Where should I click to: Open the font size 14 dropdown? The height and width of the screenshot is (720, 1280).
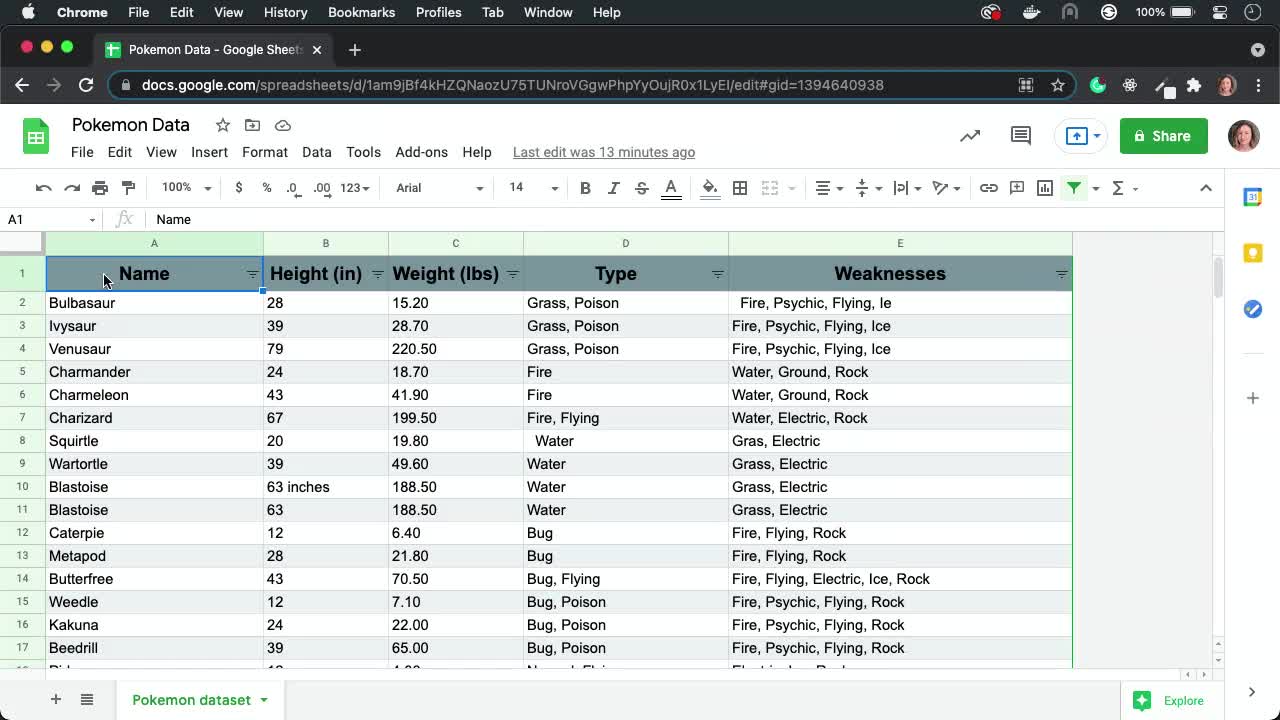pos(533,188)
